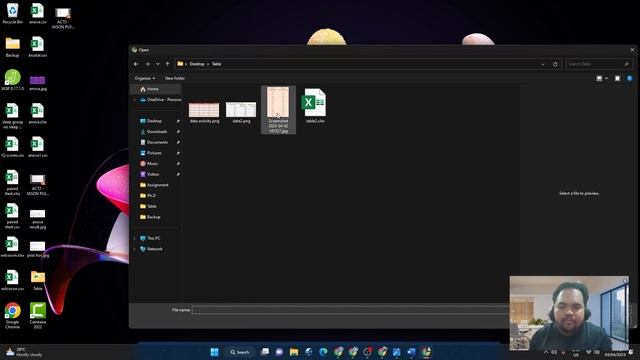Click Table in the address path

point(216,64)
